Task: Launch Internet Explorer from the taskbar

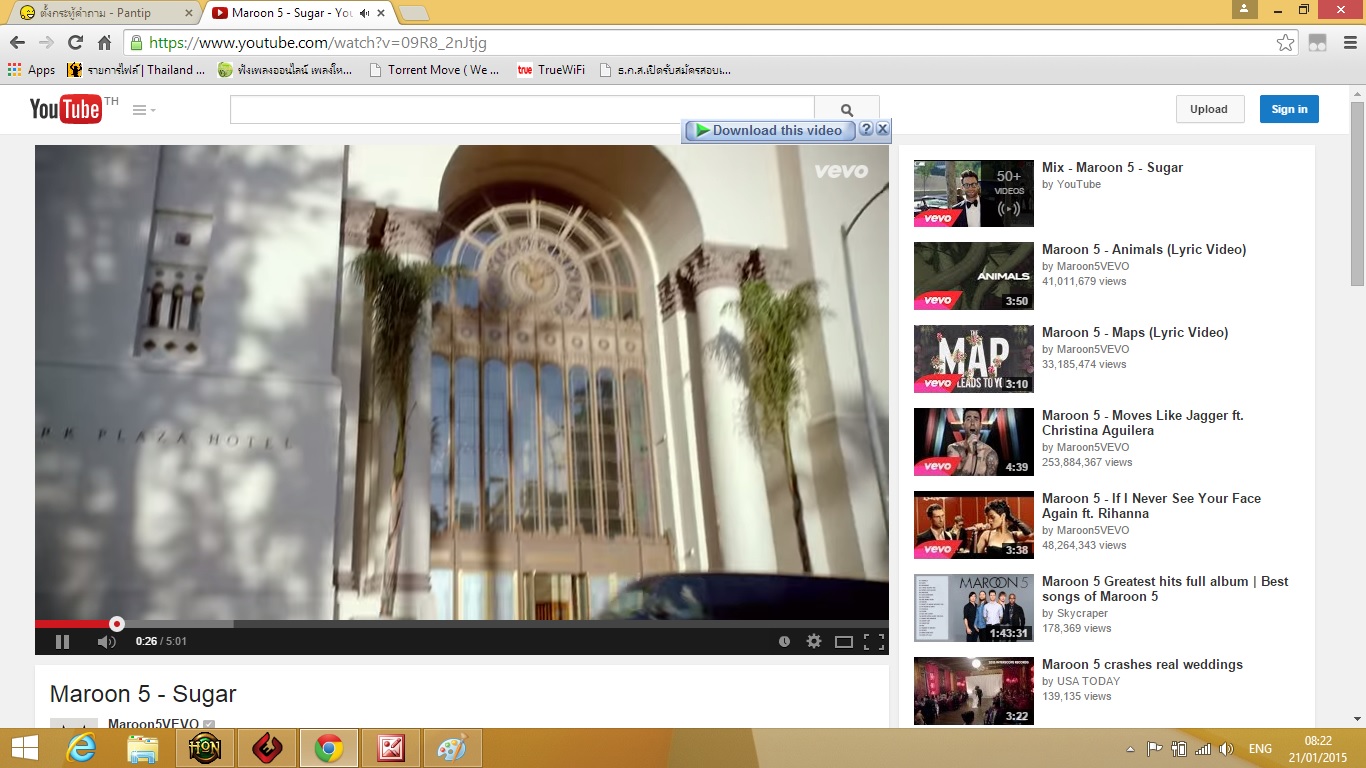Action: click(x=81, y=748)
